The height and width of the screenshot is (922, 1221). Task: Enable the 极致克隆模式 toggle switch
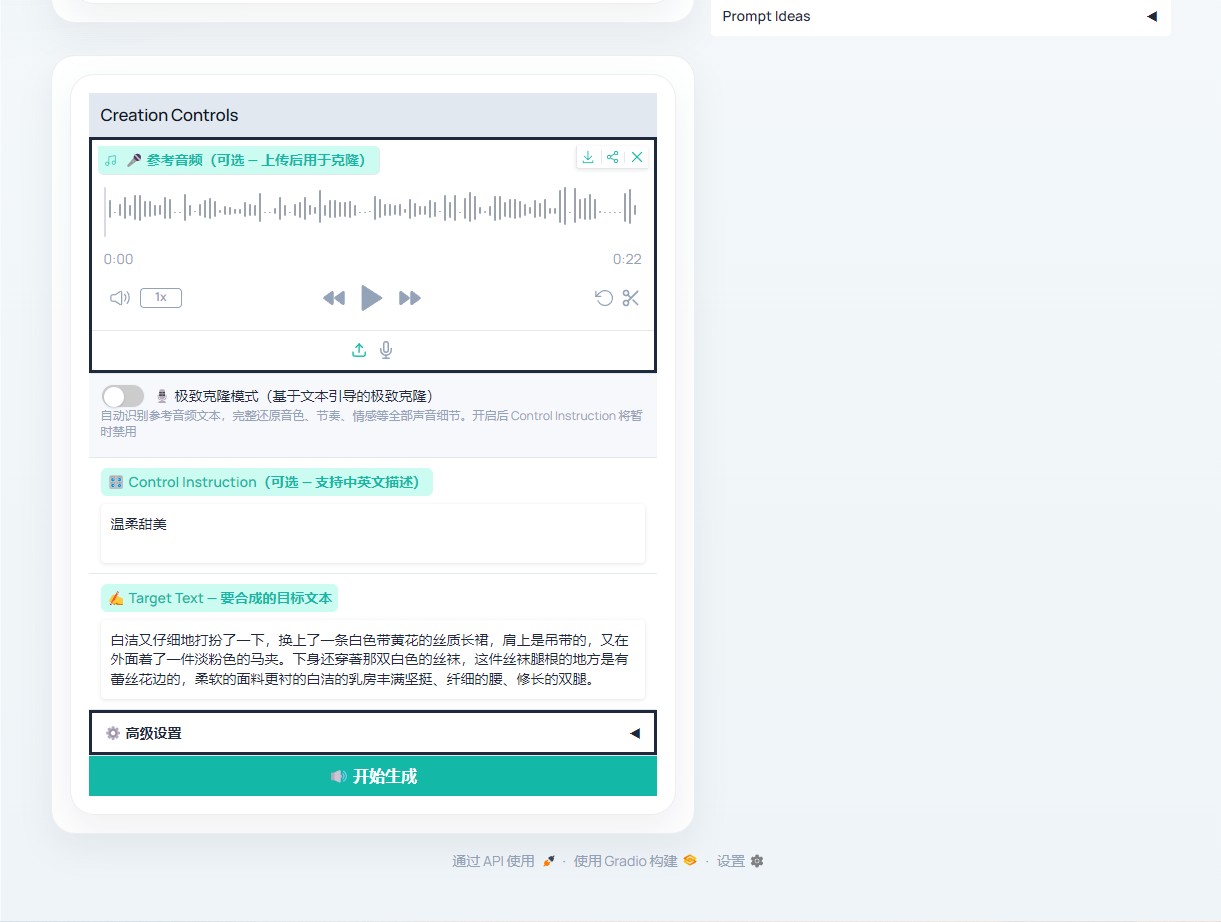123,396
